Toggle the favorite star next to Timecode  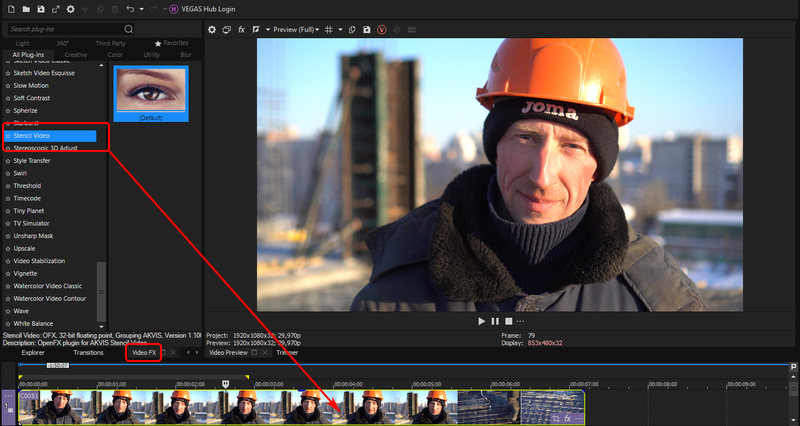tap(8, 198)
